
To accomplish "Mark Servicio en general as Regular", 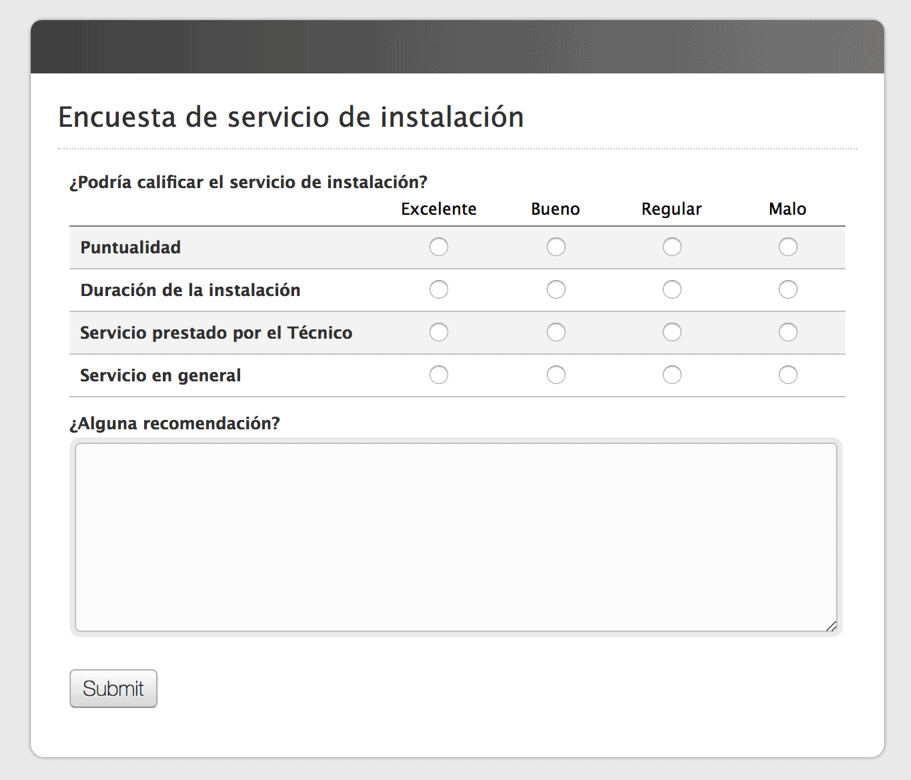I will point(672,375).
